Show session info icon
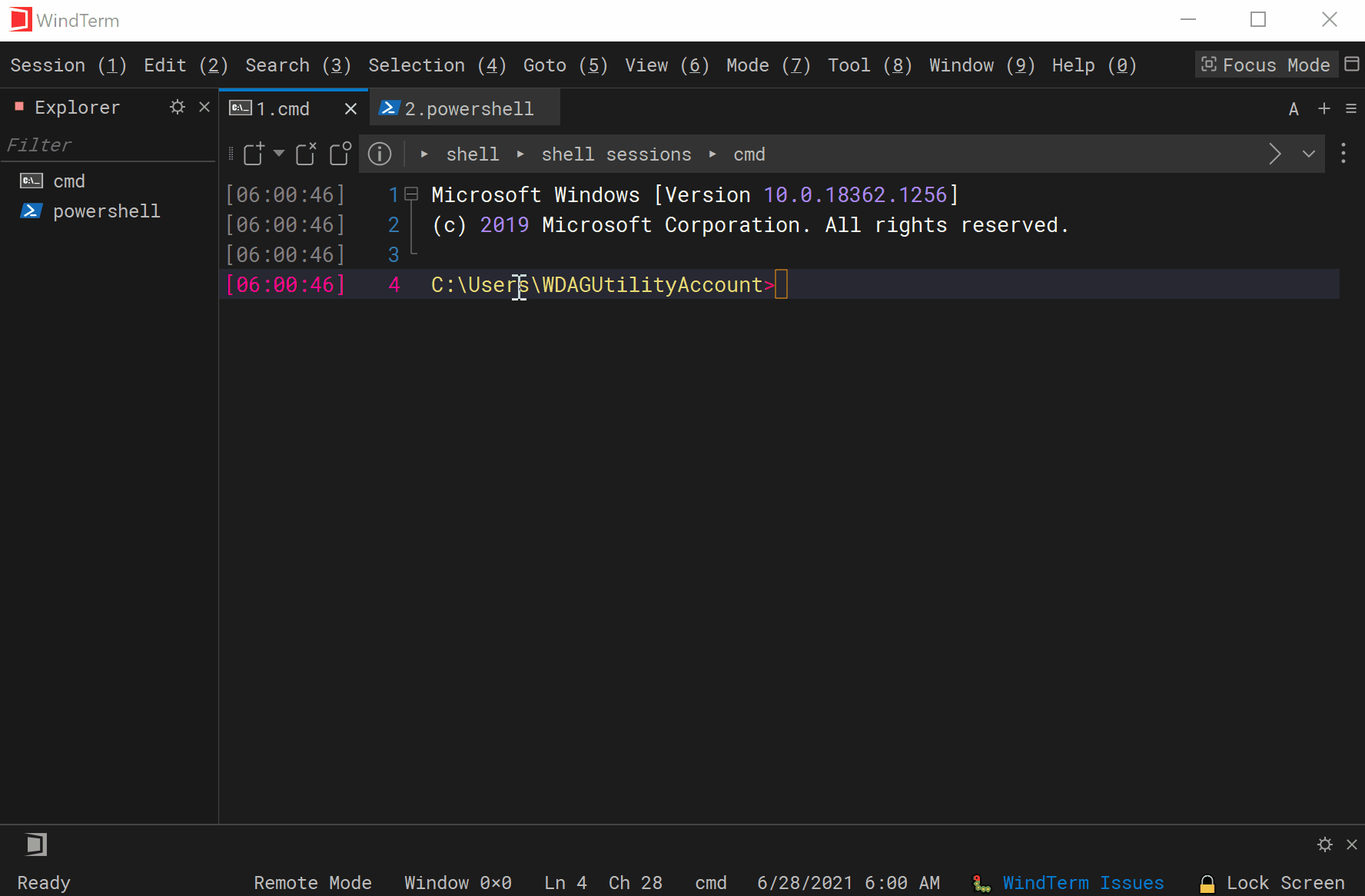This screenshot has width=1365, height=896. click(380, 154)
